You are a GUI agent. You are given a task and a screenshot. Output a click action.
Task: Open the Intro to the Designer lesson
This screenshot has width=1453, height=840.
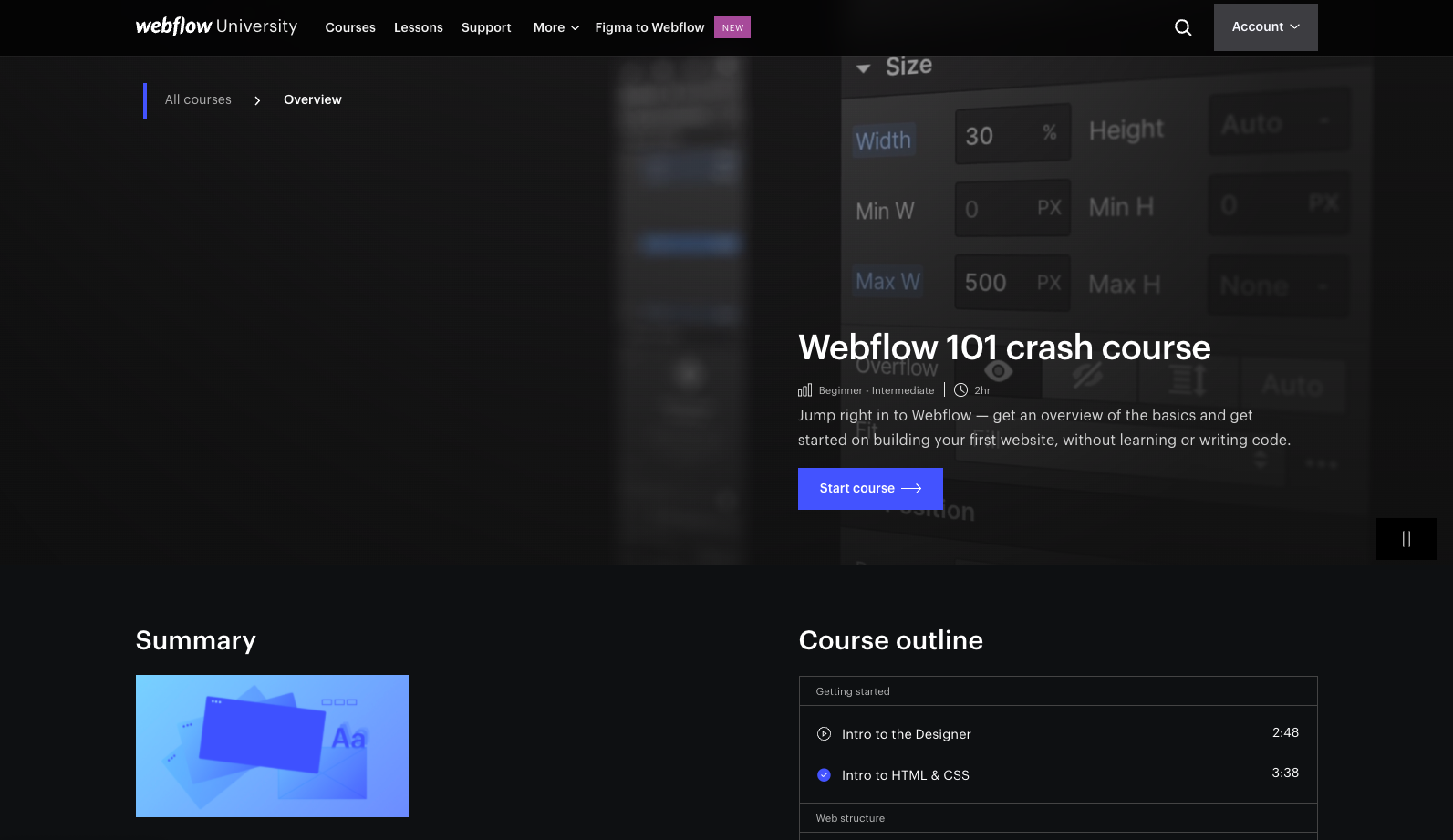click(907, 734)
